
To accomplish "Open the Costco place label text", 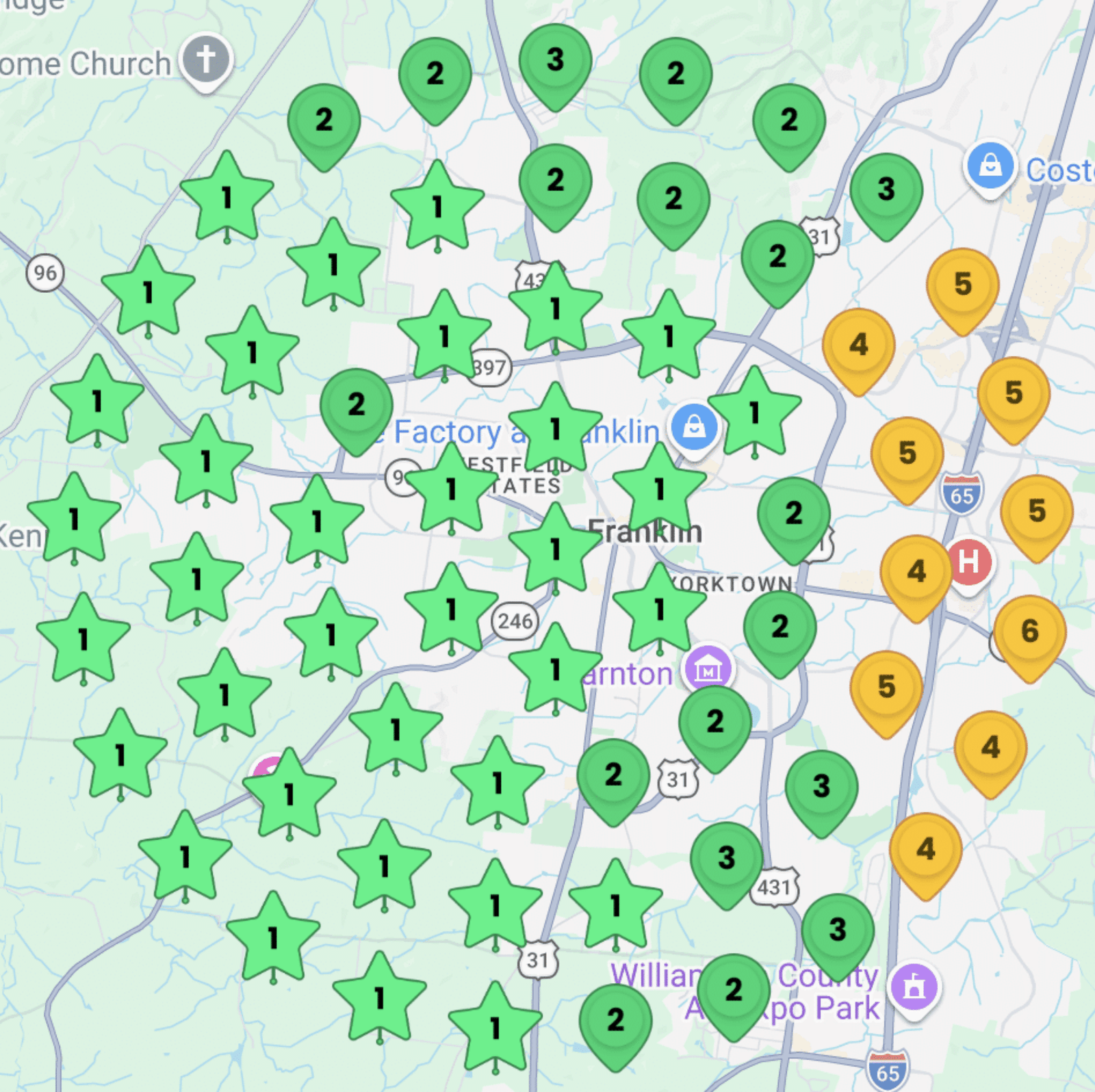I will (x=1059, y=170).
